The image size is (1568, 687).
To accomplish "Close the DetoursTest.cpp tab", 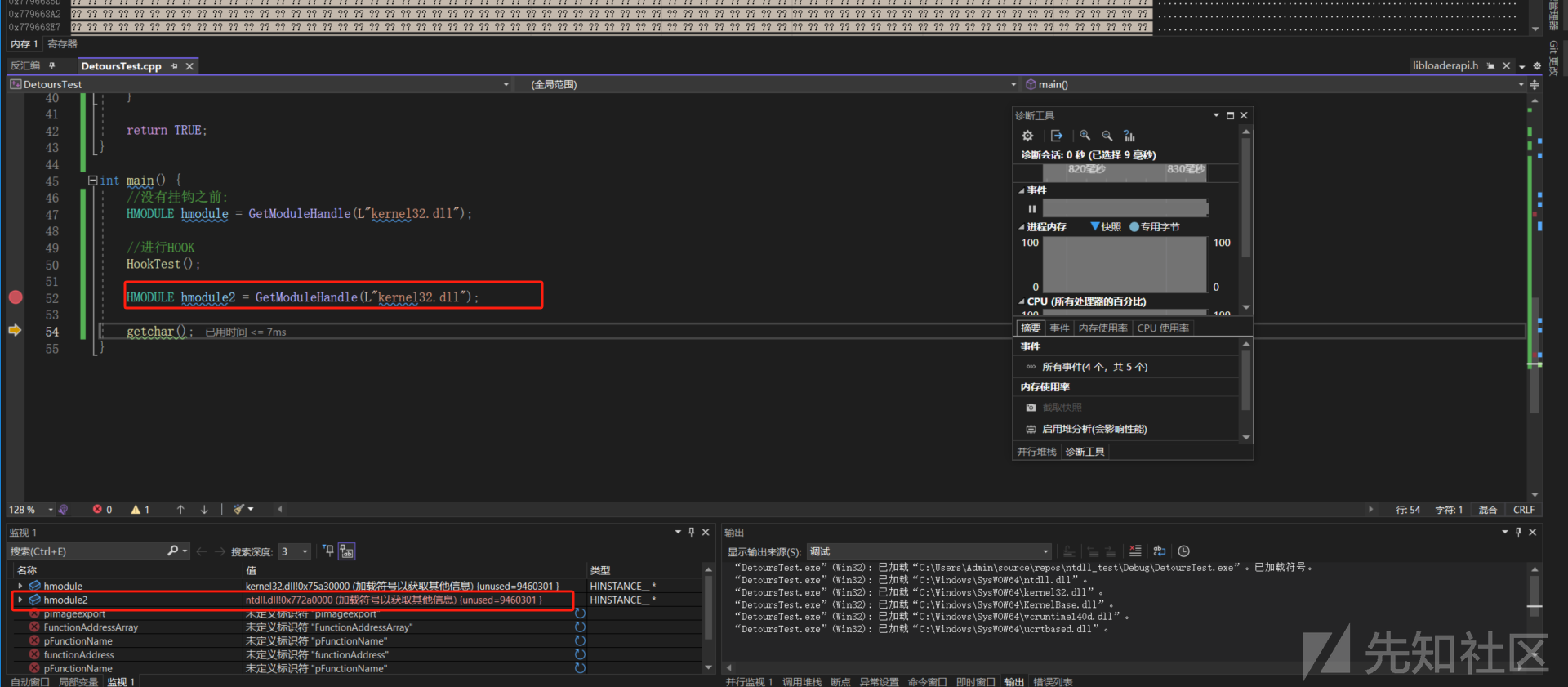I will [x=189, y=66].
